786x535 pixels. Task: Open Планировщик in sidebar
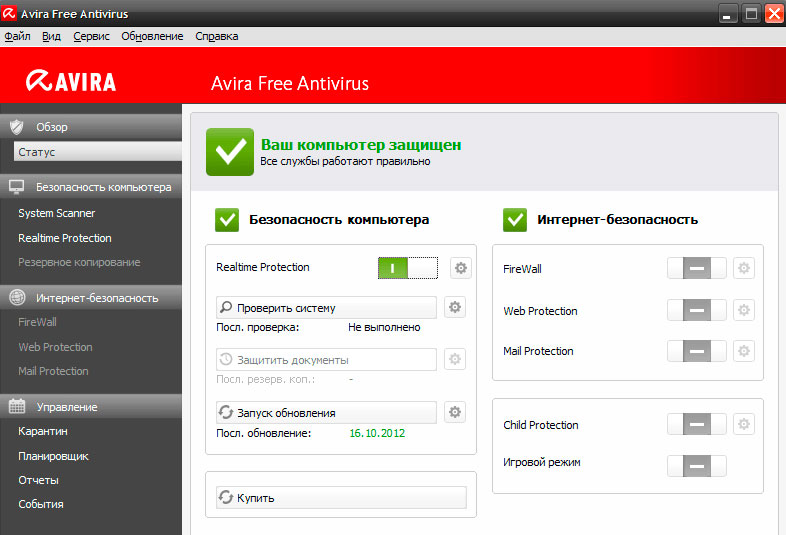53,456
